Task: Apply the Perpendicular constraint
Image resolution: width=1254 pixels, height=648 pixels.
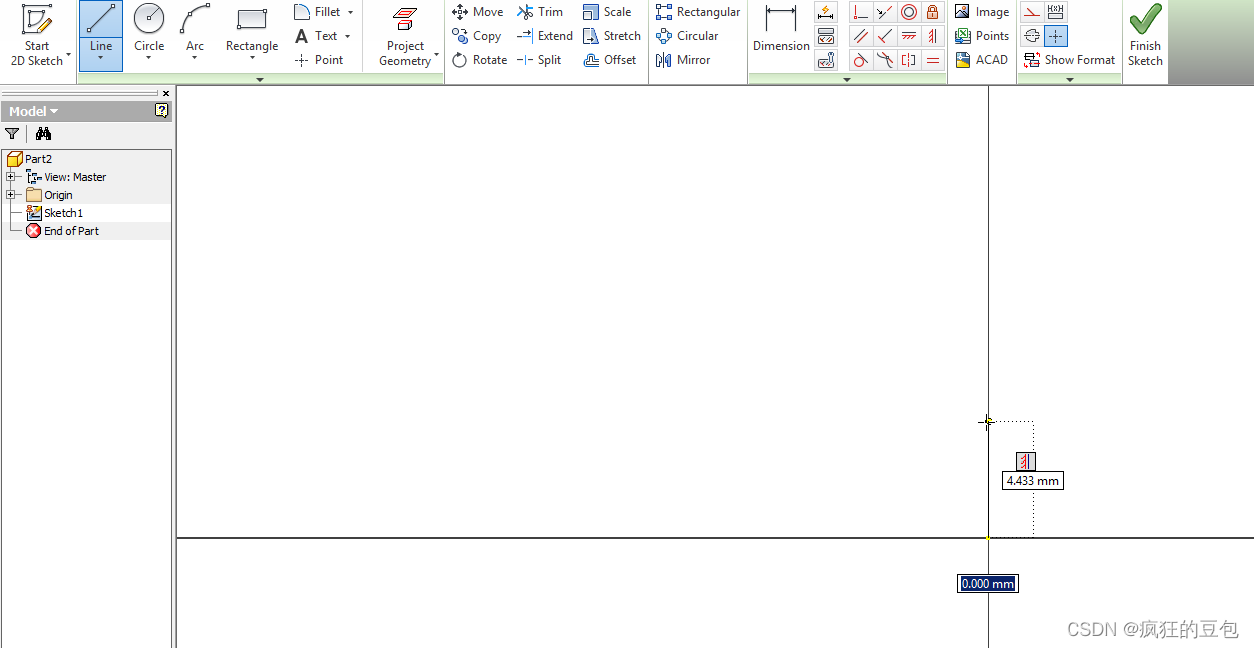Action: click(860, 11)
